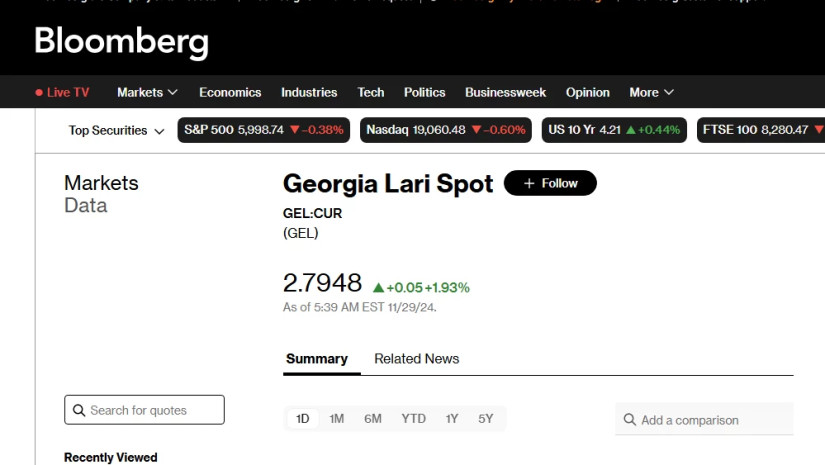The width and height of the screenshot is (825, 465).
Task: Click the red Live TV dot icon
Action: 39,93
